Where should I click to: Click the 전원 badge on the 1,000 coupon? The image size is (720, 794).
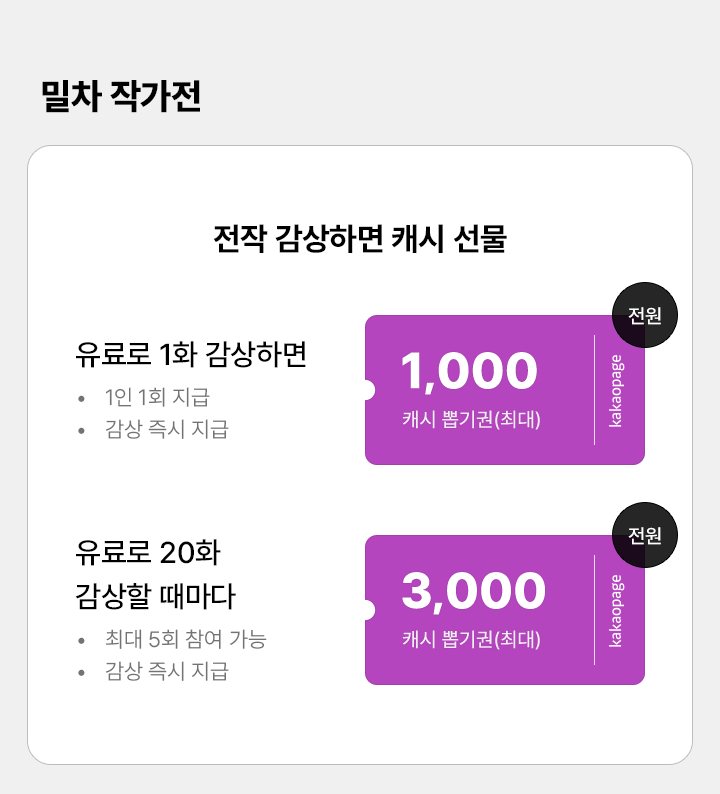tap(645, 316)
